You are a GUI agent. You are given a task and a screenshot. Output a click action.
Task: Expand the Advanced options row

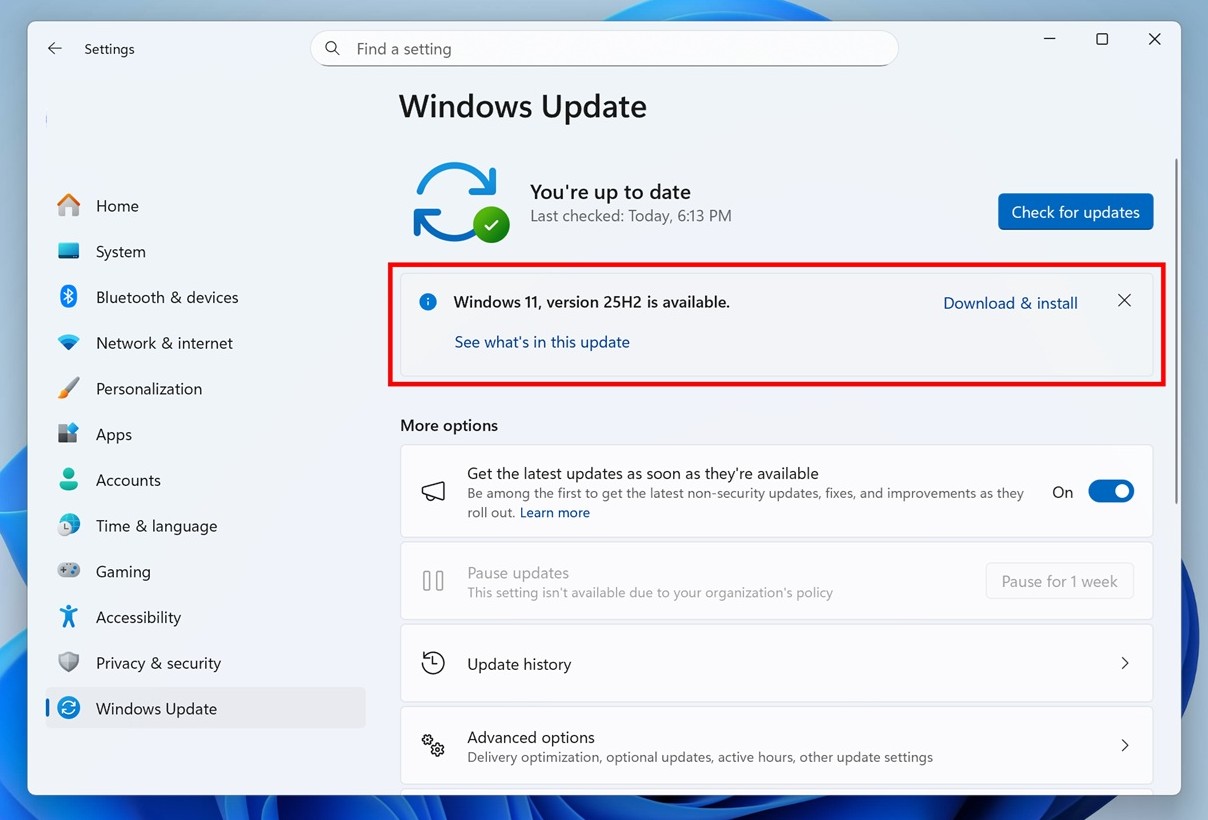click(x=775, y=745)
